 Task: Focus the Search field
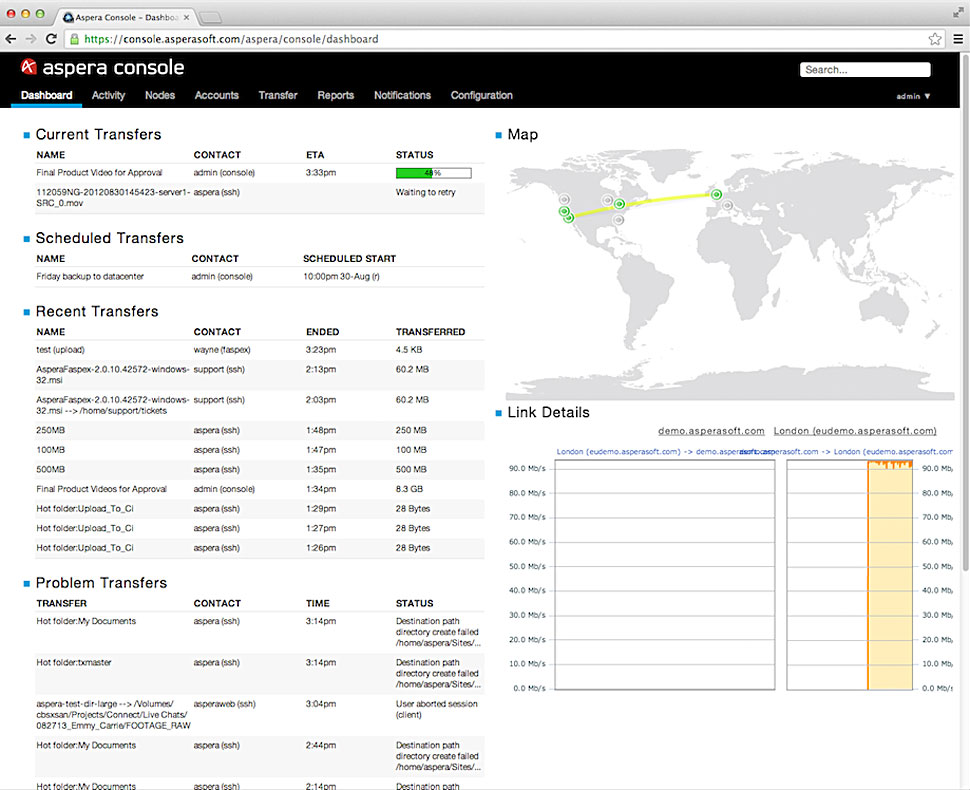[865, 69]
